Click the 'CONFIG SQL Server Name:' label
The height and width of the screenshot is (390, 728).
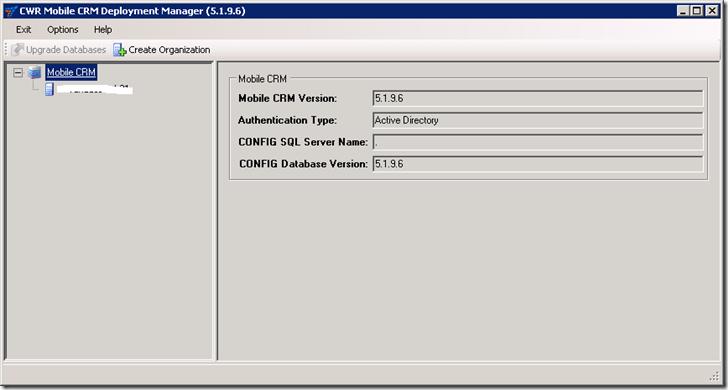click(303, 142)
